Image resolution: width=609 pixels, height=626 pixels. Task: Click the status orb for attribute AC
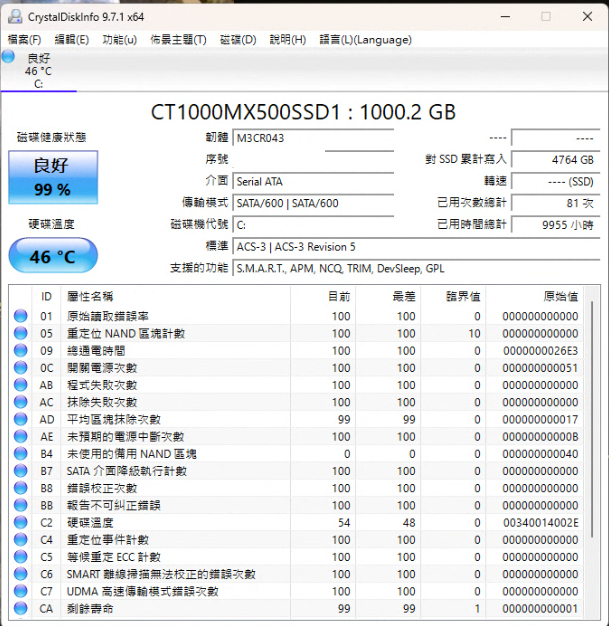click(20, 402)
